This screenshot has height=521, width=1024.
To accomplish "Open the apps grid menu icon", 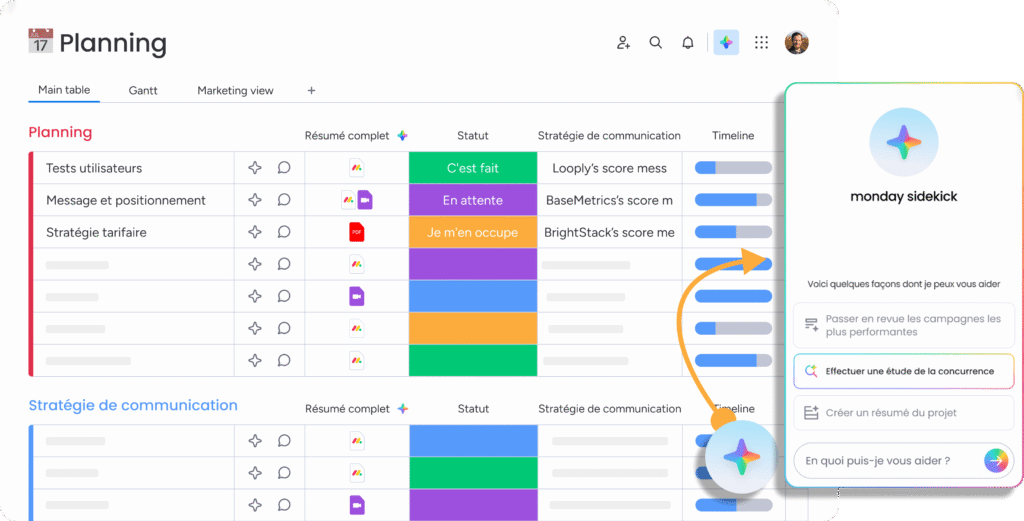I will (x=761, y=42).
